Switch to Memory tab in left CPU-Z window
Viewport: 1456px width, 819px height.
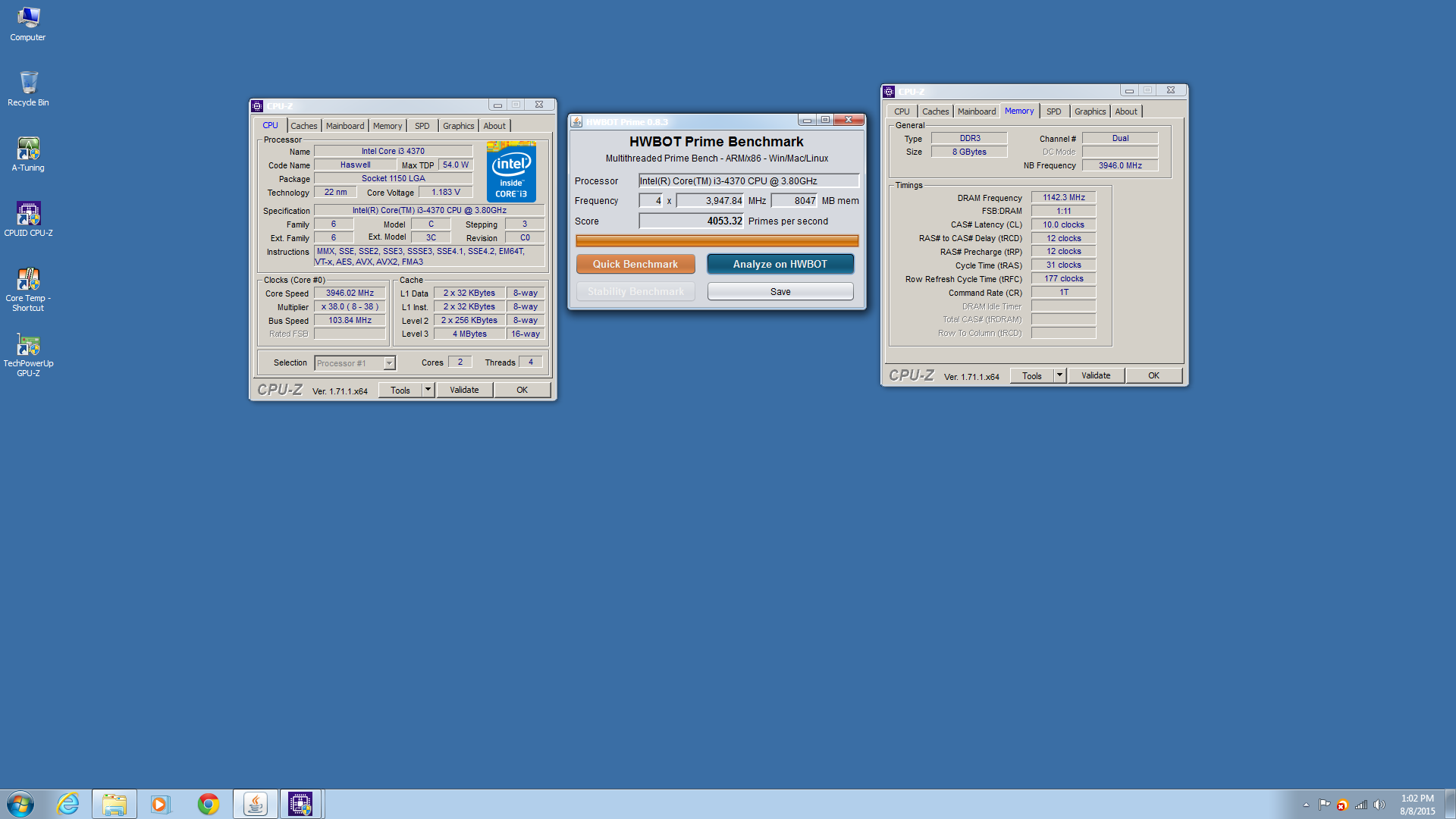[x=388, y=126]
